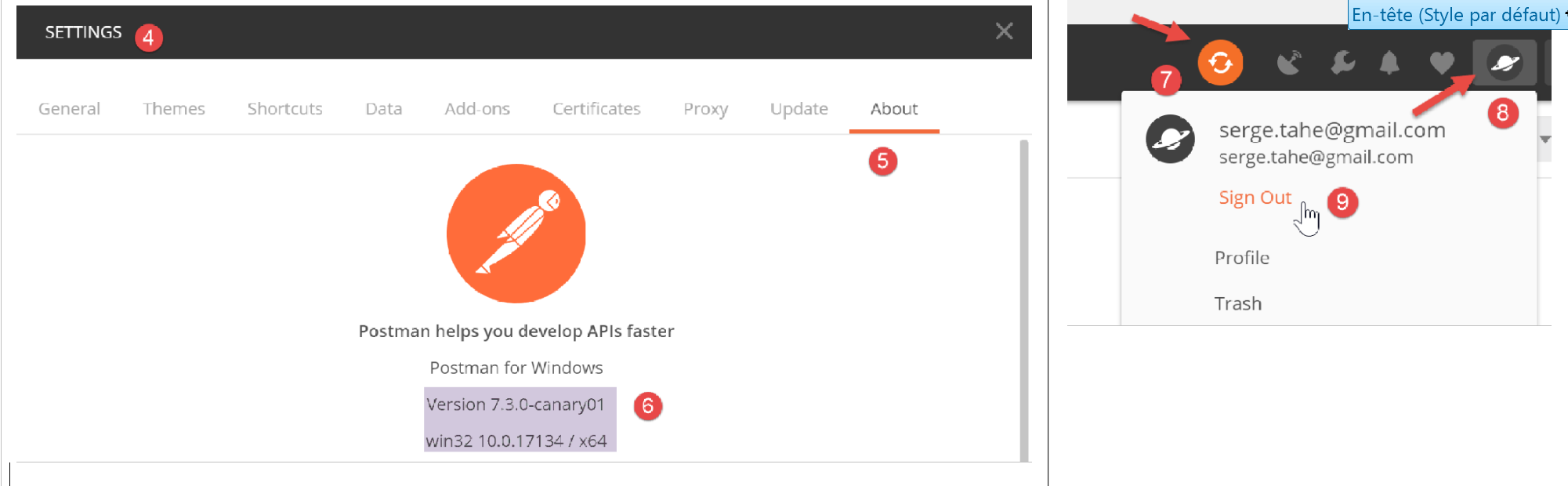Click the planet user avatar in toolbar

[x=1505, y=63]
